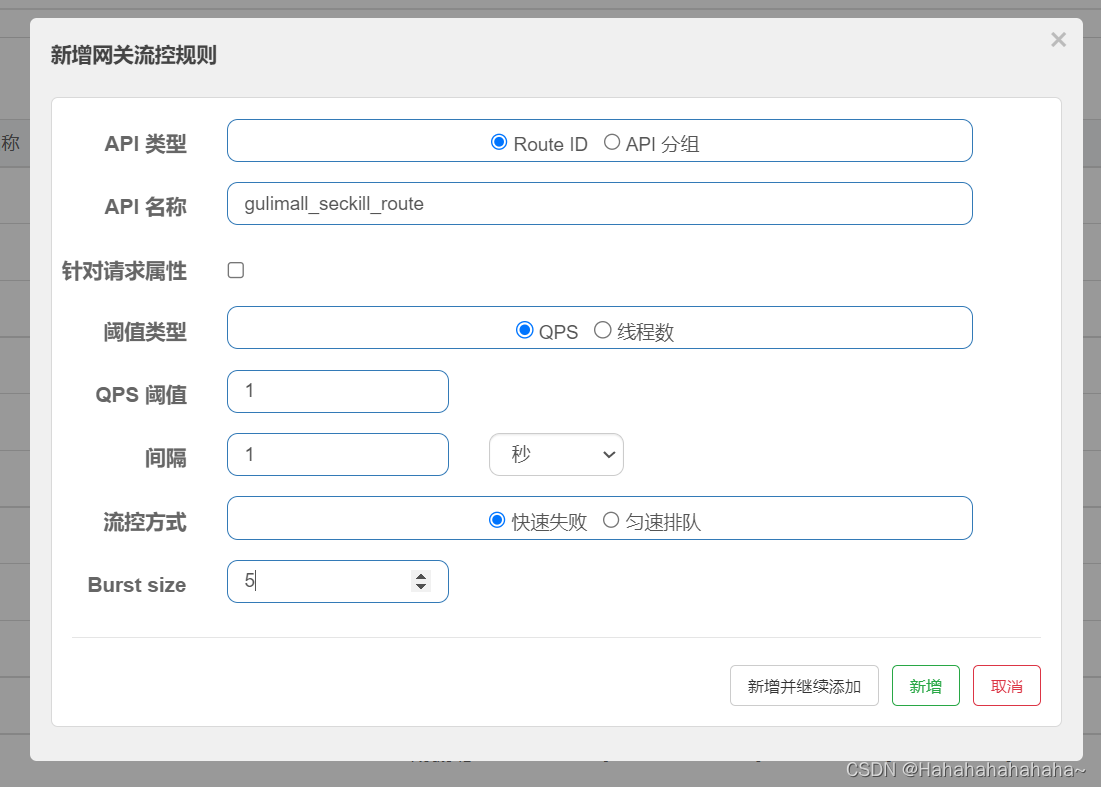Submit the rule with the 新增 button
Screen dimensions: 1101x787
pos(925,685)
